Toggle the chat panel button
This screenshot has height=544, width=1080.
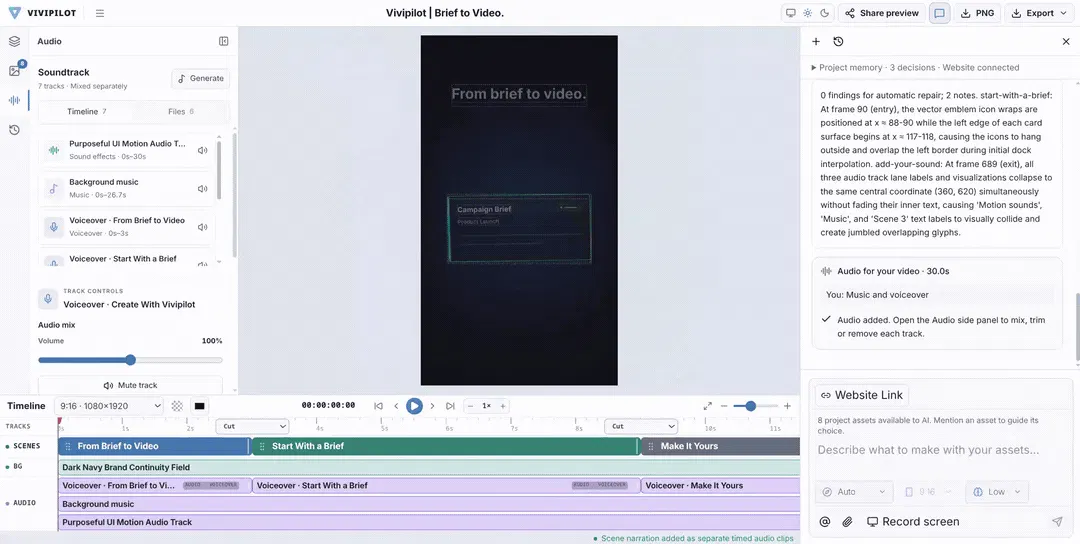939,13
